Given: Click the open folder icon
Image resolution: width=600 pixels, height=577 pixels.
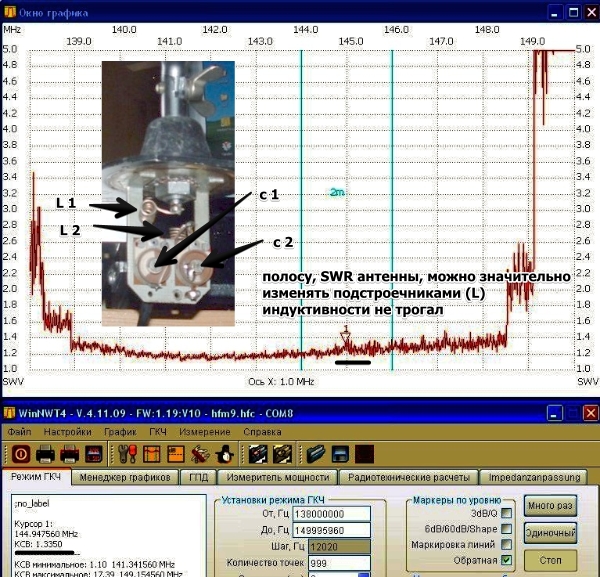Looking at the screenshot, I should click(x=316, y=455).
